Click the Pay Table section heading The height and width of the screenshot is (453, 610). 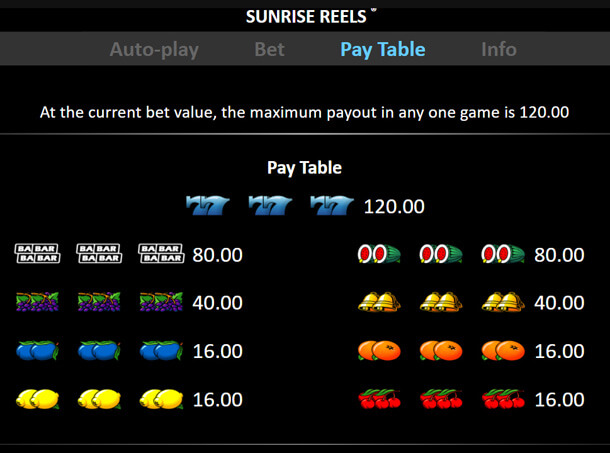point(305,168)
